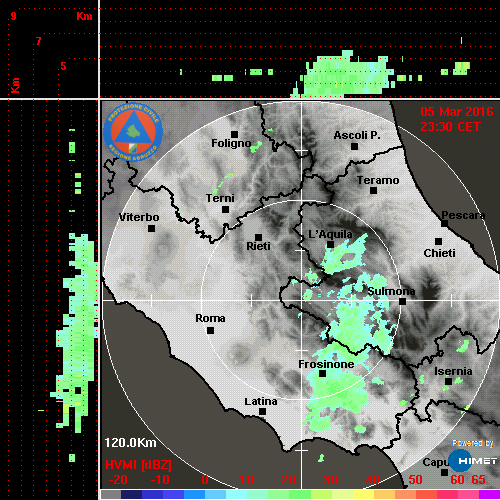
Task: Click the HVMI [dBZ] legend title
Action: click(138, 465)
